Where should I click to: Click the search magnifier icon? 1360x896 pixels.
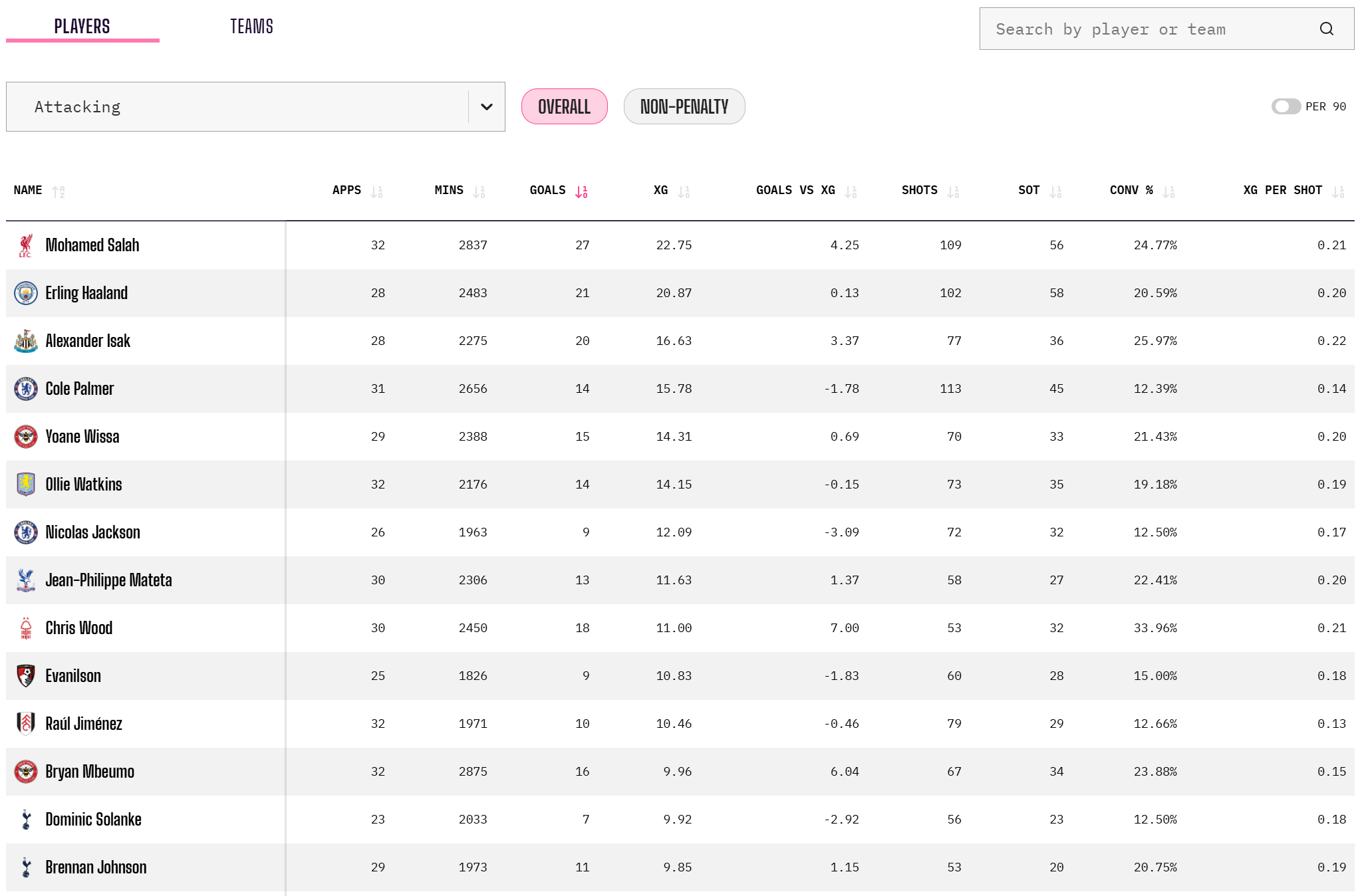[1326, 29]
